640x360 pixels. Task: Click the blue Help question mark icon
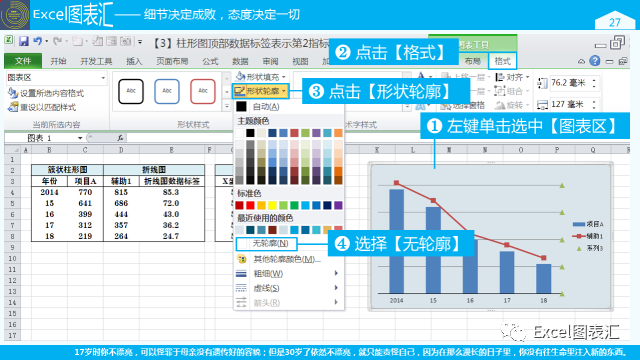point(595,61)
